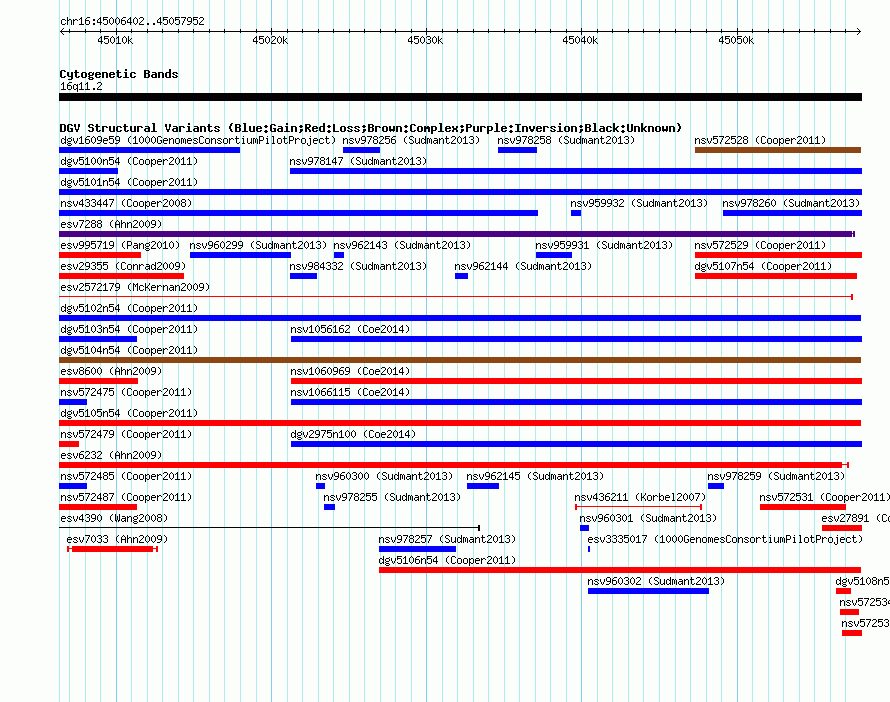Select esv7033 (Ahn2009) label
Image resolution: width=890 pixels, height=702 pixels.
click(117, 539)
